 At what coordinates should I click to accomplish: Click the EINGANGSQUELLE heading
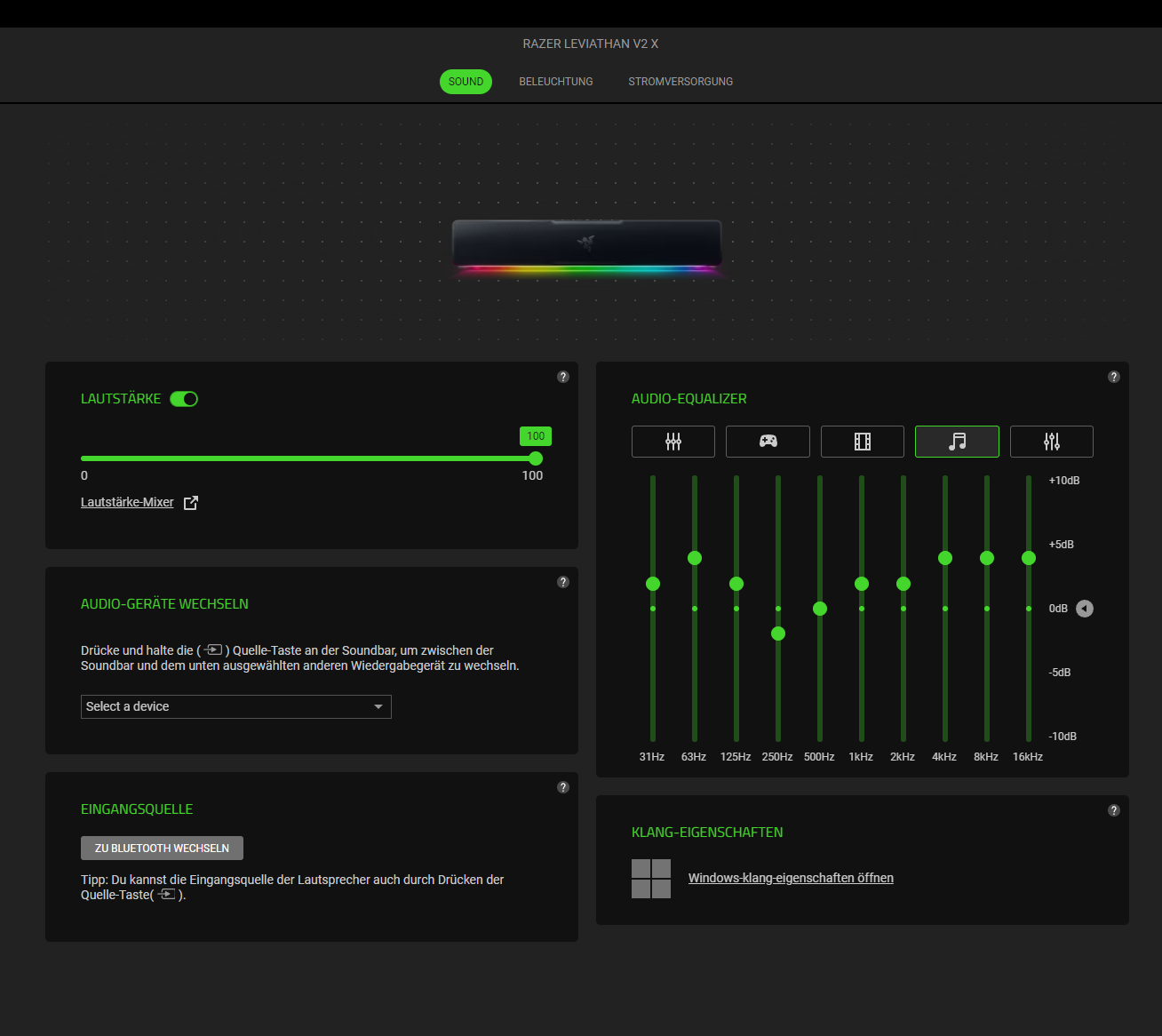point(137,809)
